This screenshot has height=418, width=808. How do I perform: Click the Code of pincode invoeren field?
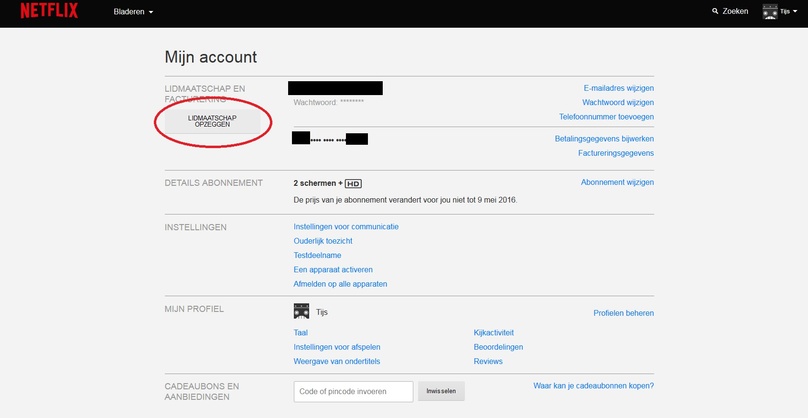click(x=354, y=392)
